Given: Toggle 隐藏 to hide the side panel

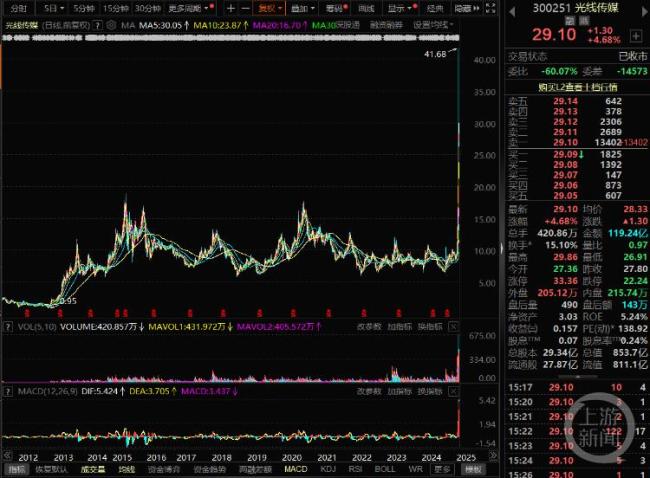Looking at the screenshot, I should pyautogui.click(x=462, y=8).
